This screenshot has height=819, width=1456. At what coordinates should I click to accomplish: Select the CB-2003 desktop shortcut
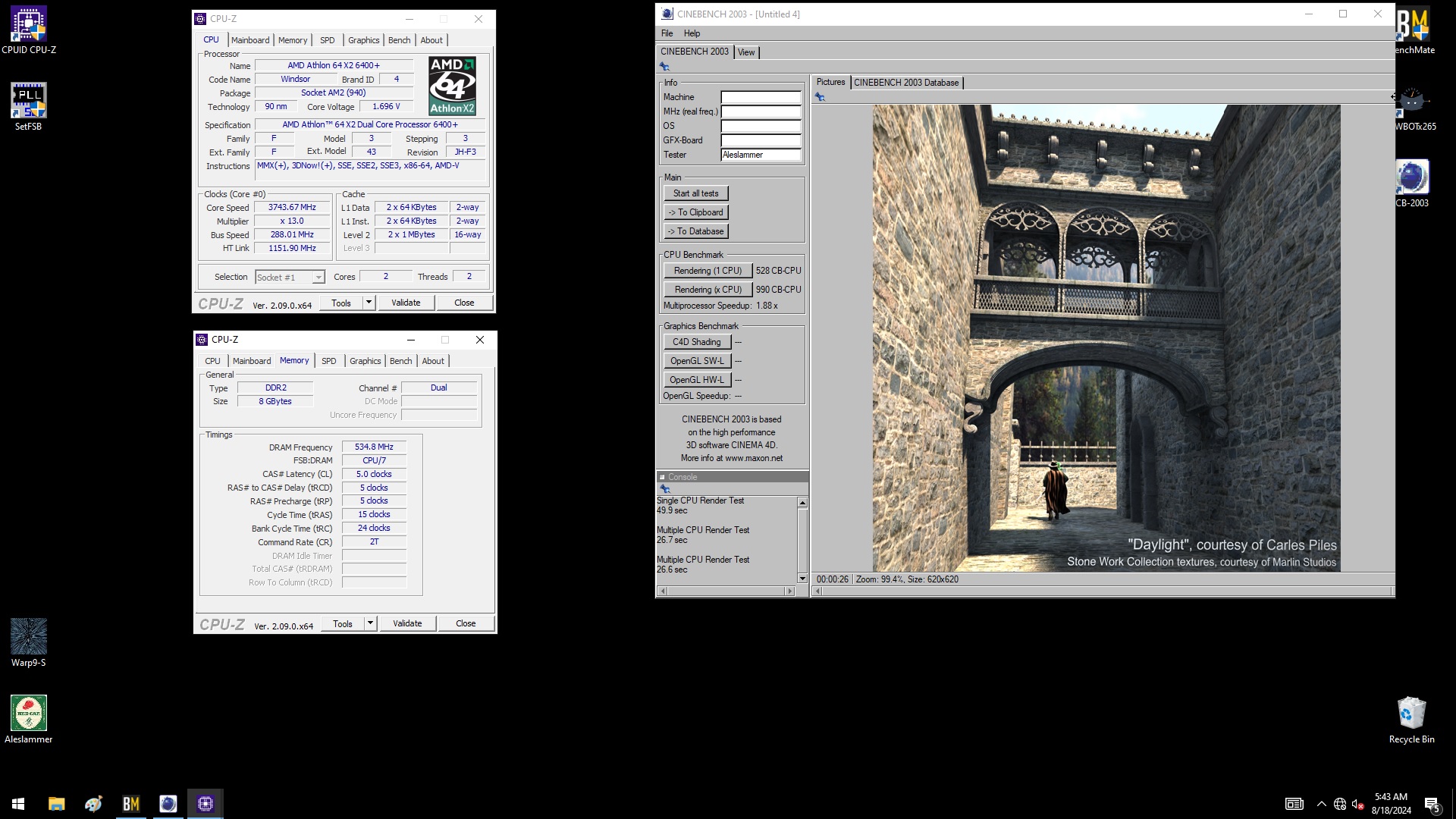tap(1411, 184)
